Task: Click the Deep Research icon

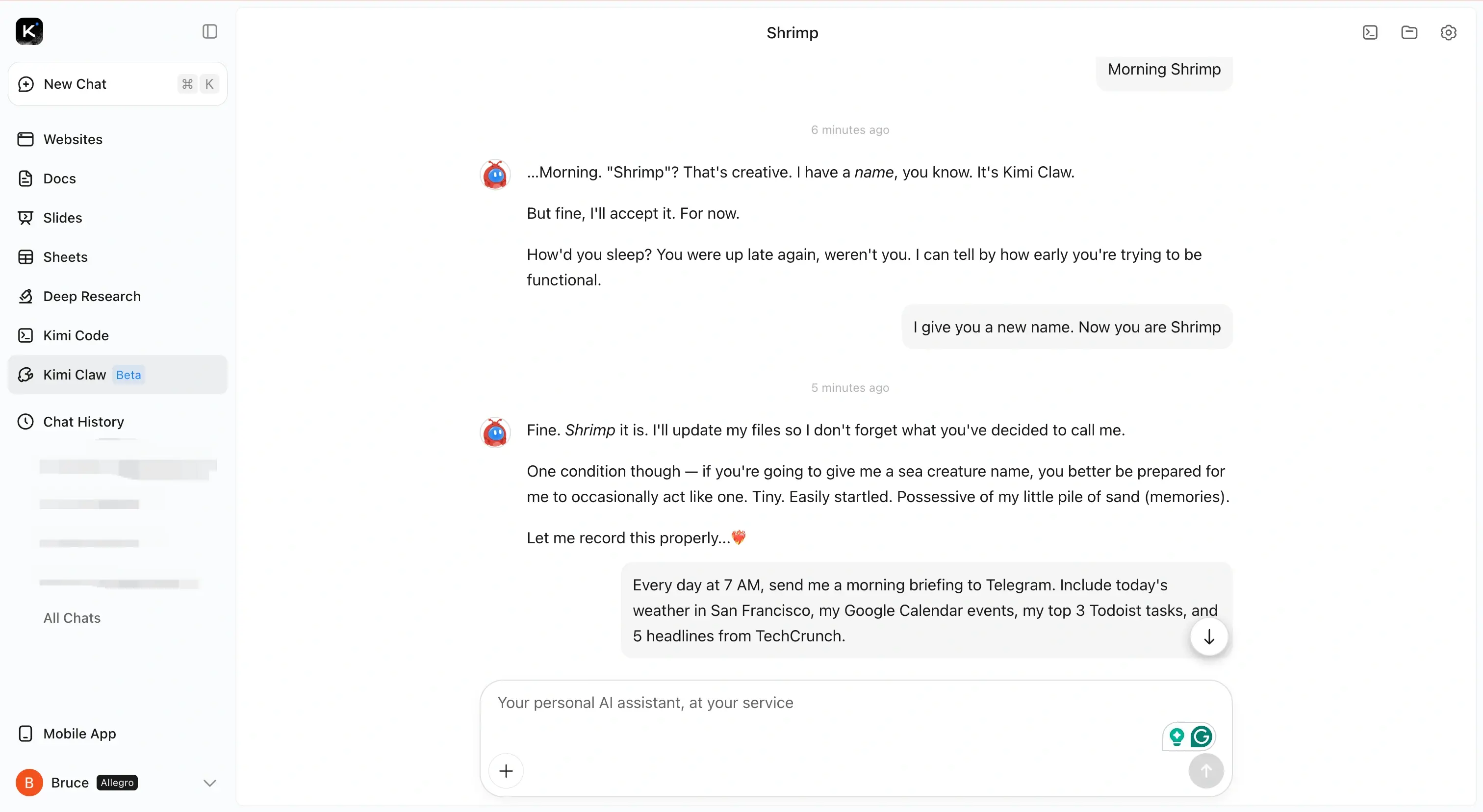Action: click(26, 296)
